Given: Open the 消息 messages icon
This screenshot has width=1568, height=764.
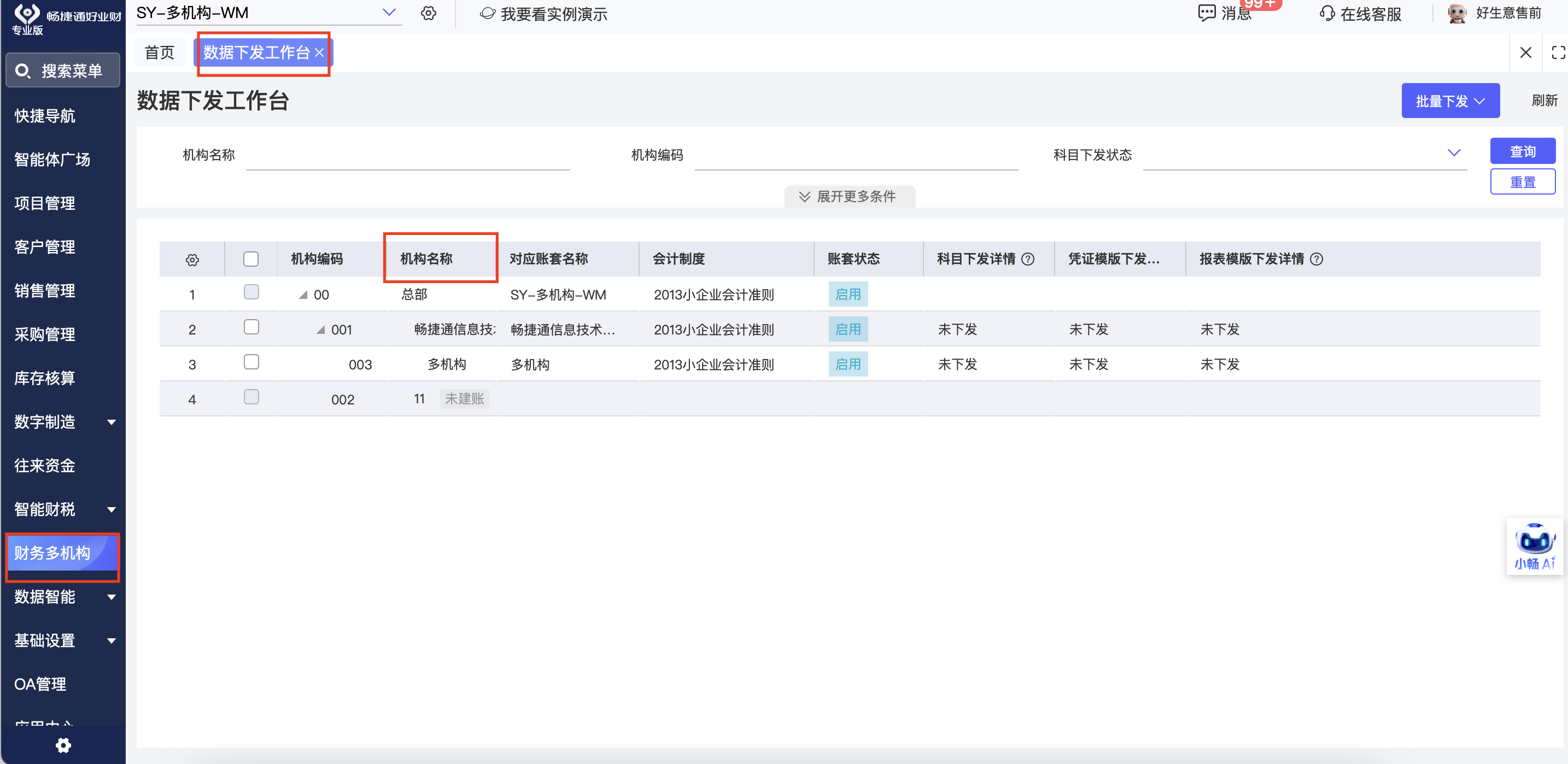Looking at the screenshot, I should tap(1207, 13).
